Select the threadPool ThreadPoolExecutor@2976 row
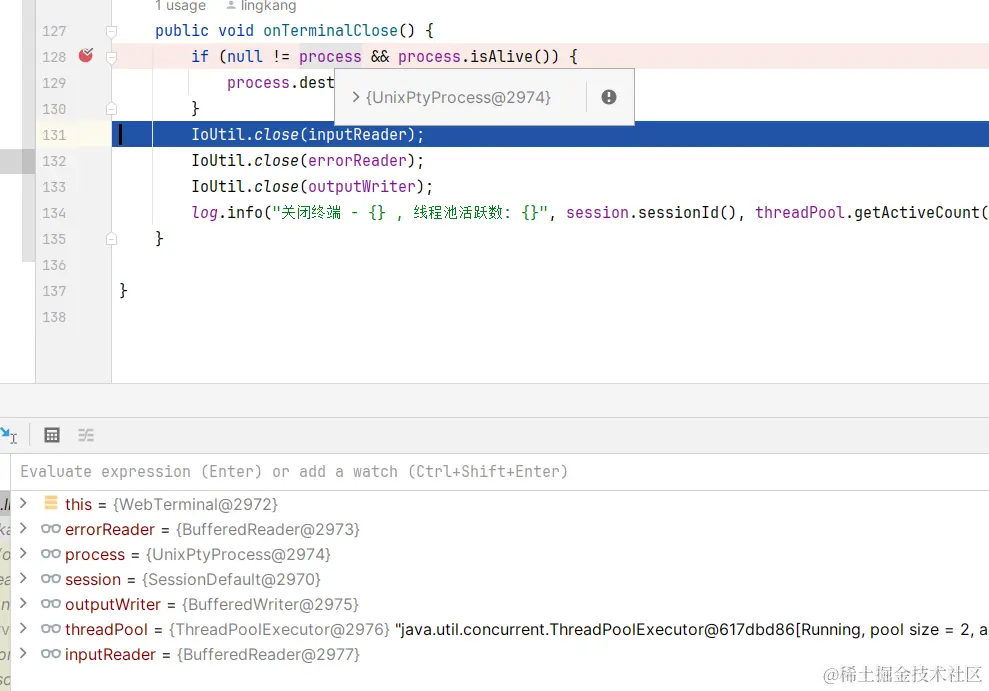 [500, 629]
